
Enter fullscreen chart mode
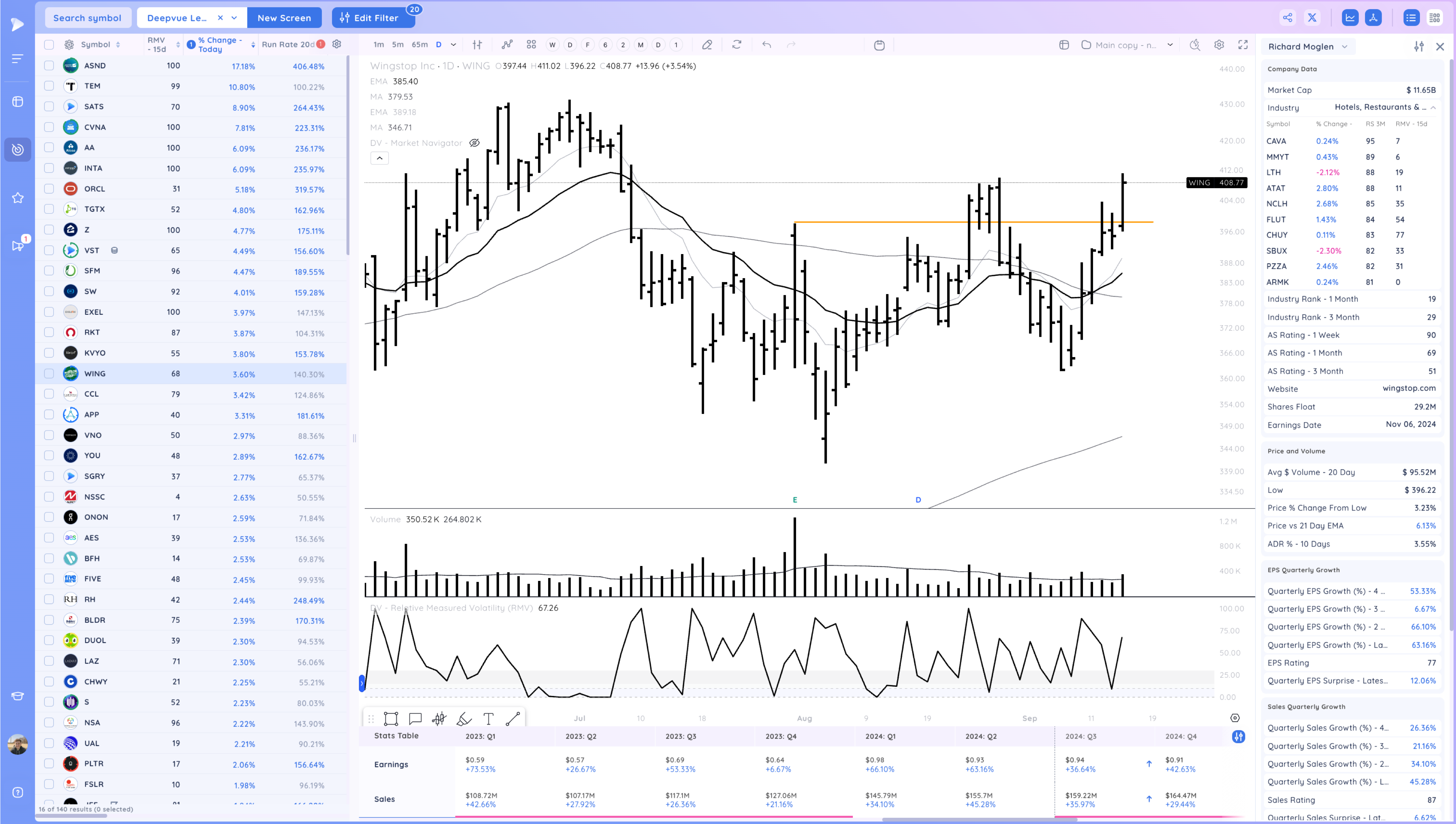point(1243,45)
